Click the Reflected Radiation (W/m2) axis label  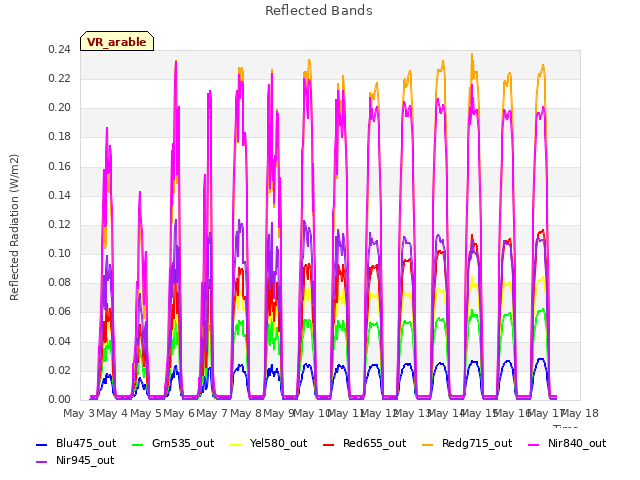[x=14, y=227]
